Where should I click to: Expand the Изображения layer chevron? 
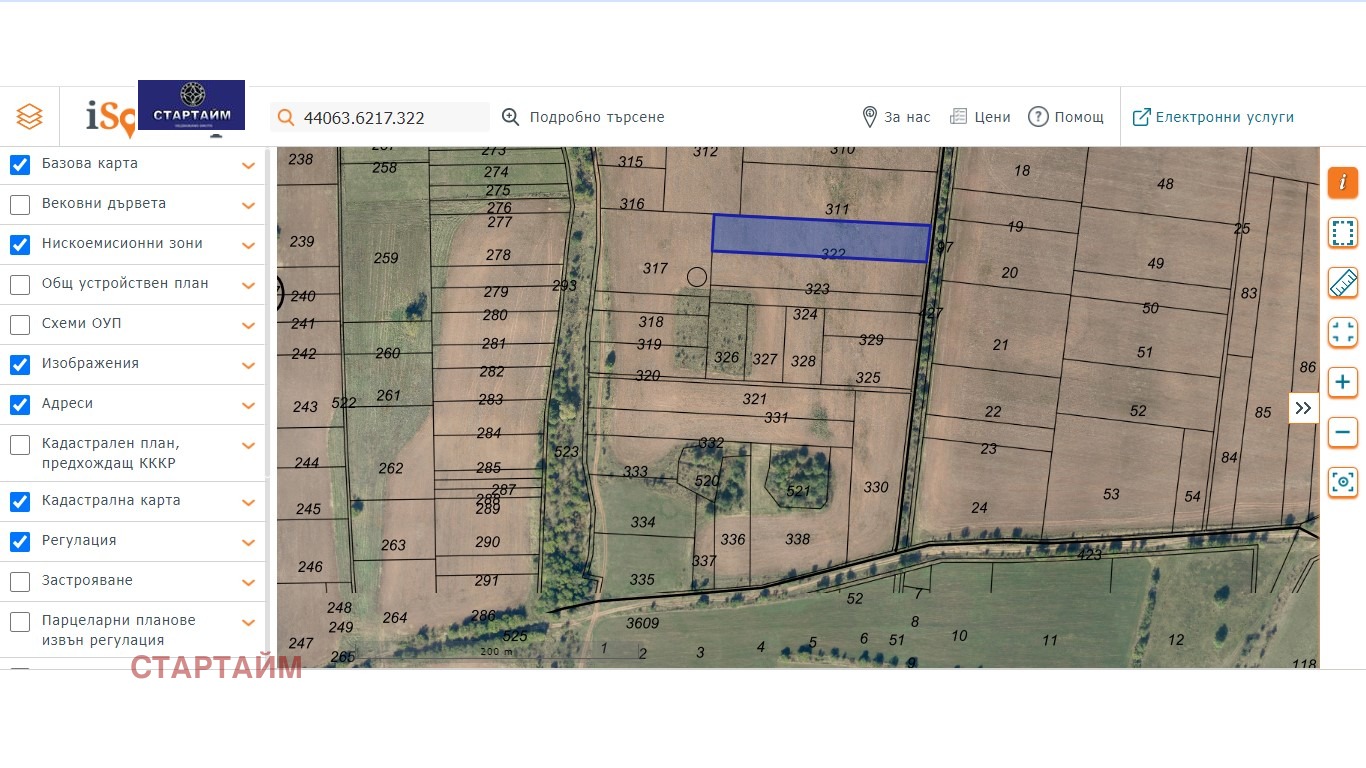click(248, 365)
